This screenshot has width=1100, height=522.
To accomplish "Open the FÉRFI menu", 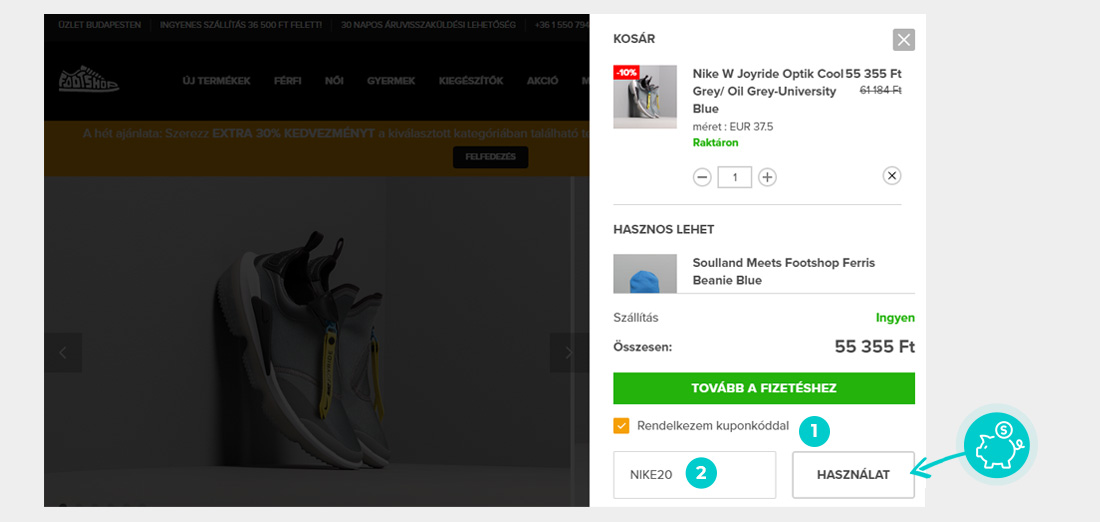I will pyautogui.click(x=288, y=81).
